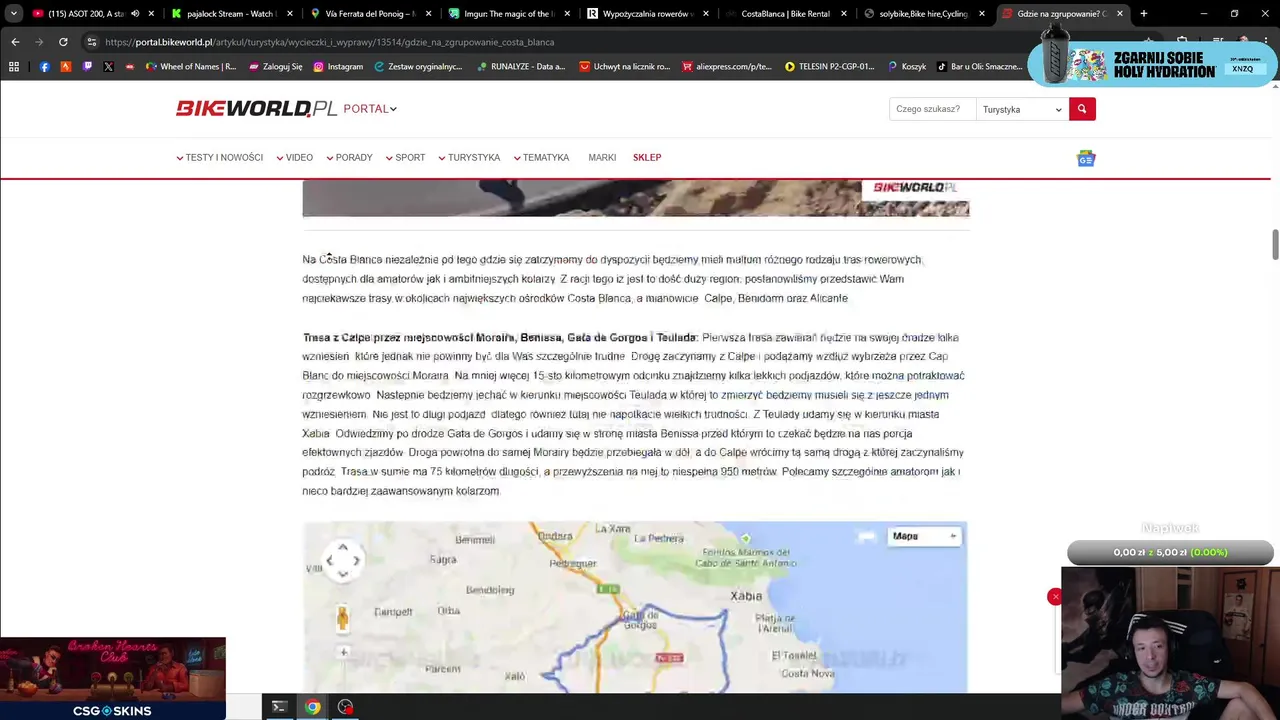This screenshot has width=1280, height=720.
Task: Open the OBS icon in taskbar
Action: tap(345, 707)
